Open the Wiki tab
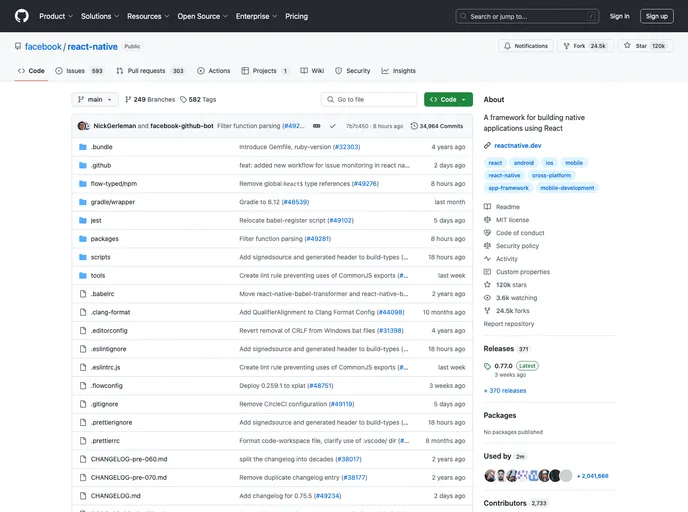This screenshot has height=512, width=688. click(x=312, y=71)
